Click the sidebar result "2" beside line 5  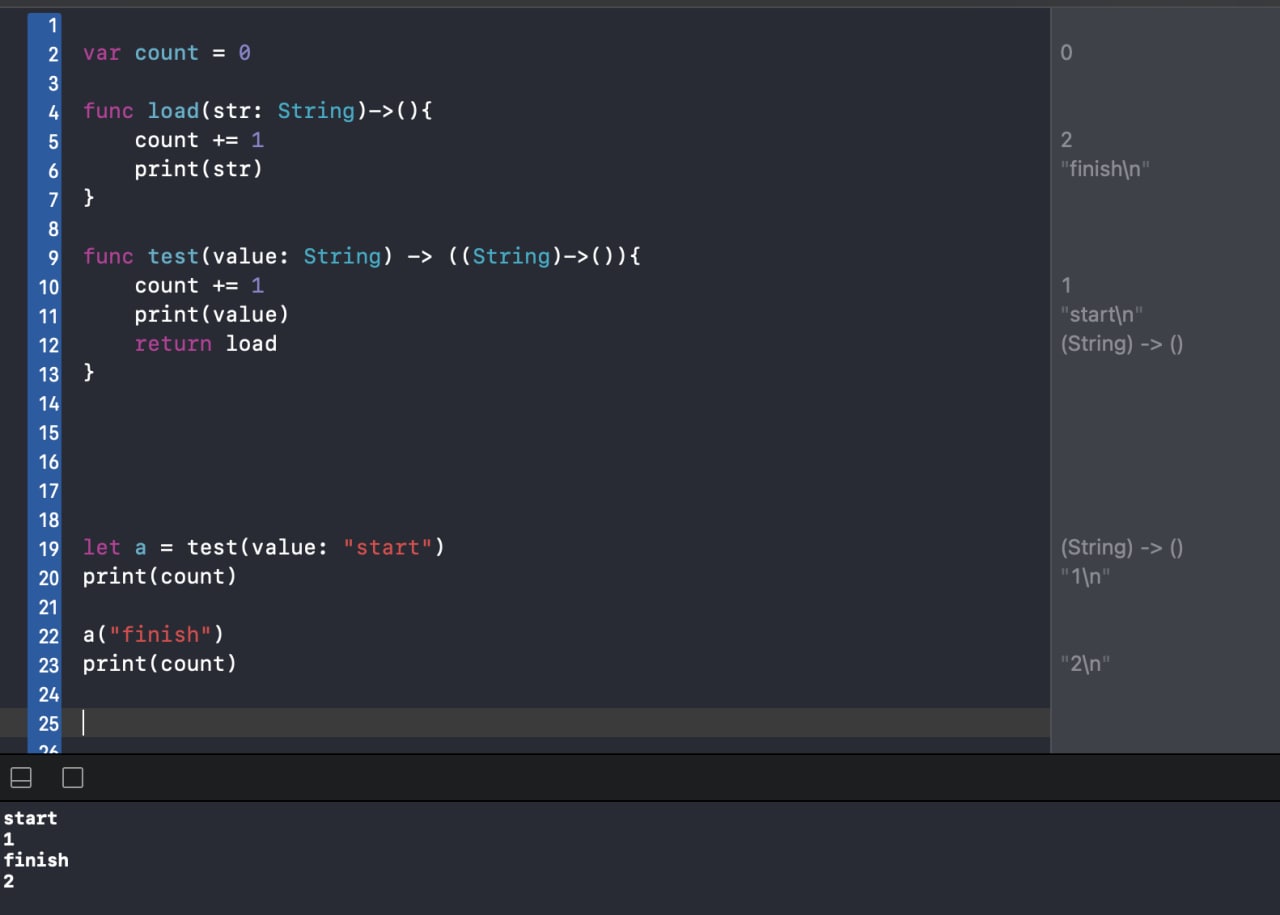tap(1066, 140)
